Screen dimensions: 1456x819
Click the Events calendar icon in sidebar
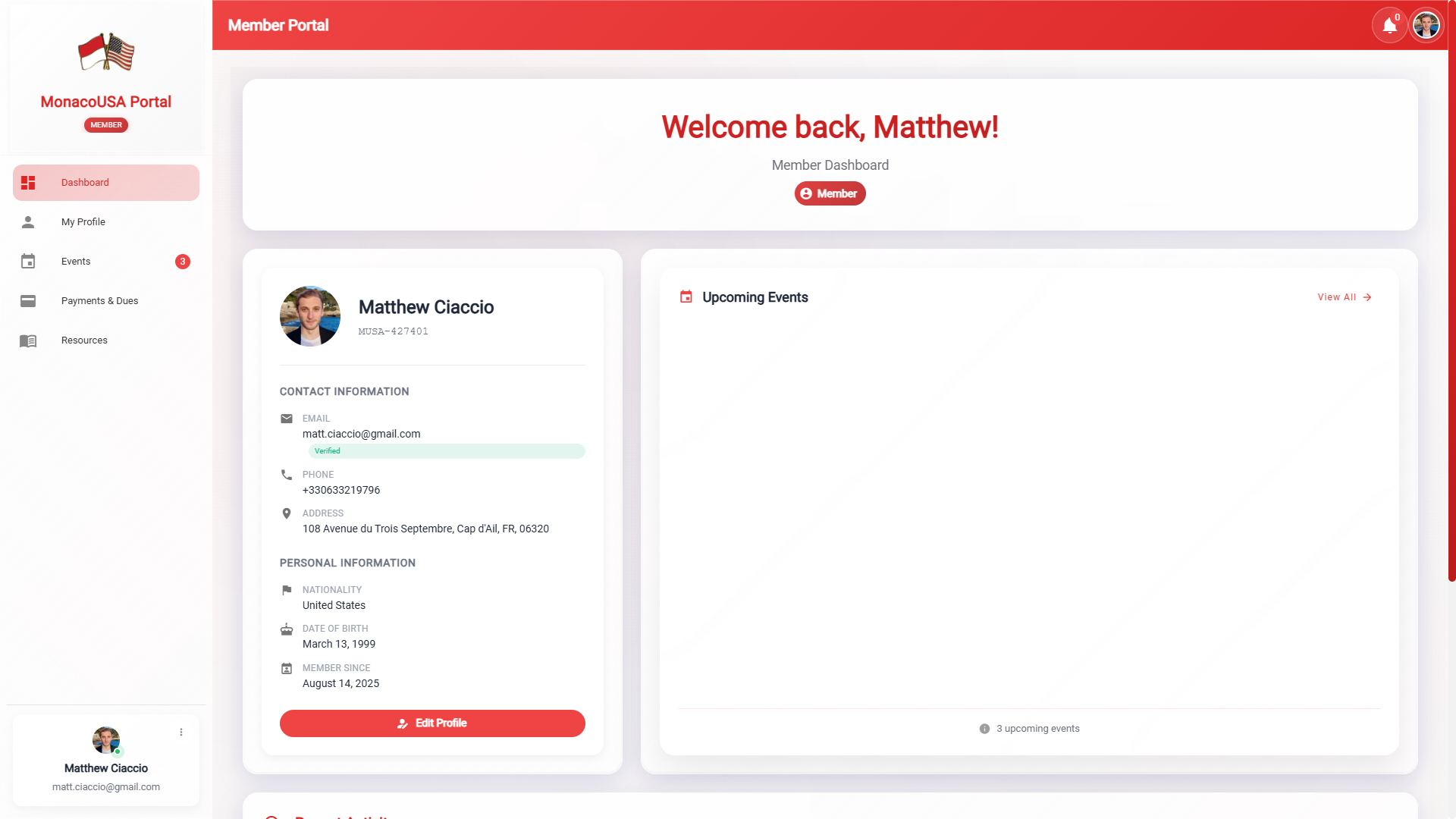(x=28, y=262)
